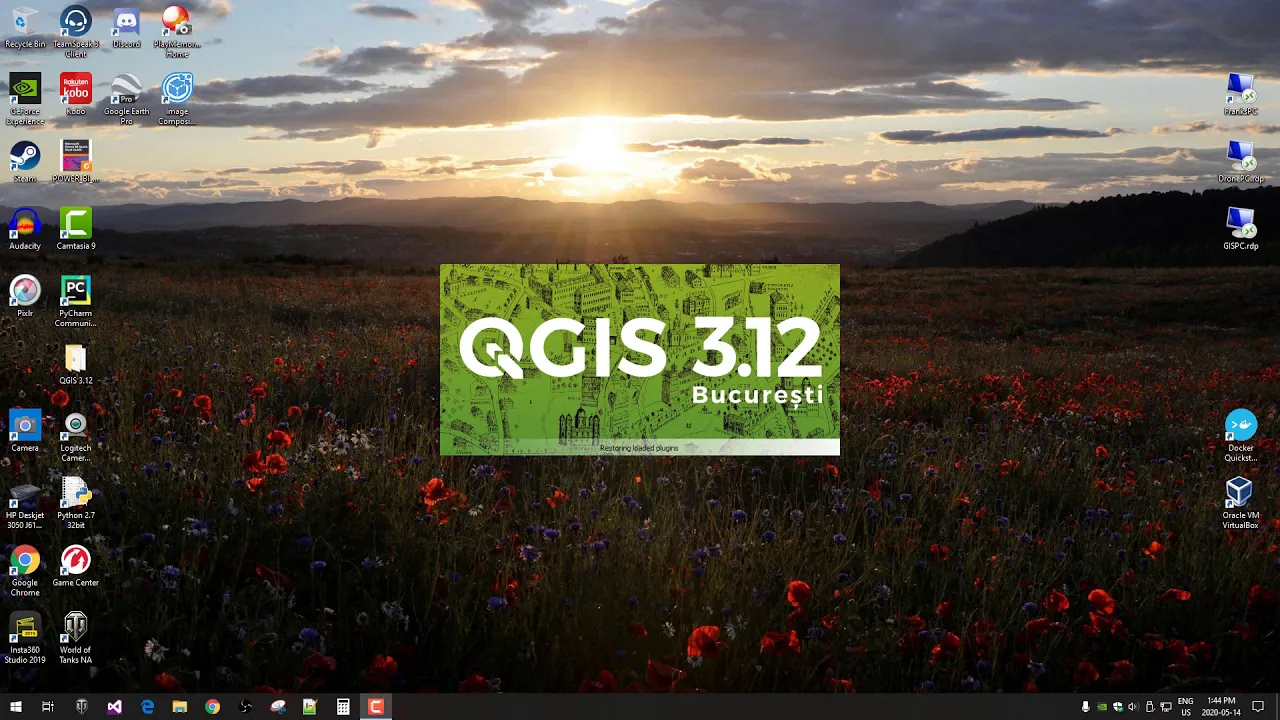Open Snipping Tool from the taskbar

click(278, 707)
